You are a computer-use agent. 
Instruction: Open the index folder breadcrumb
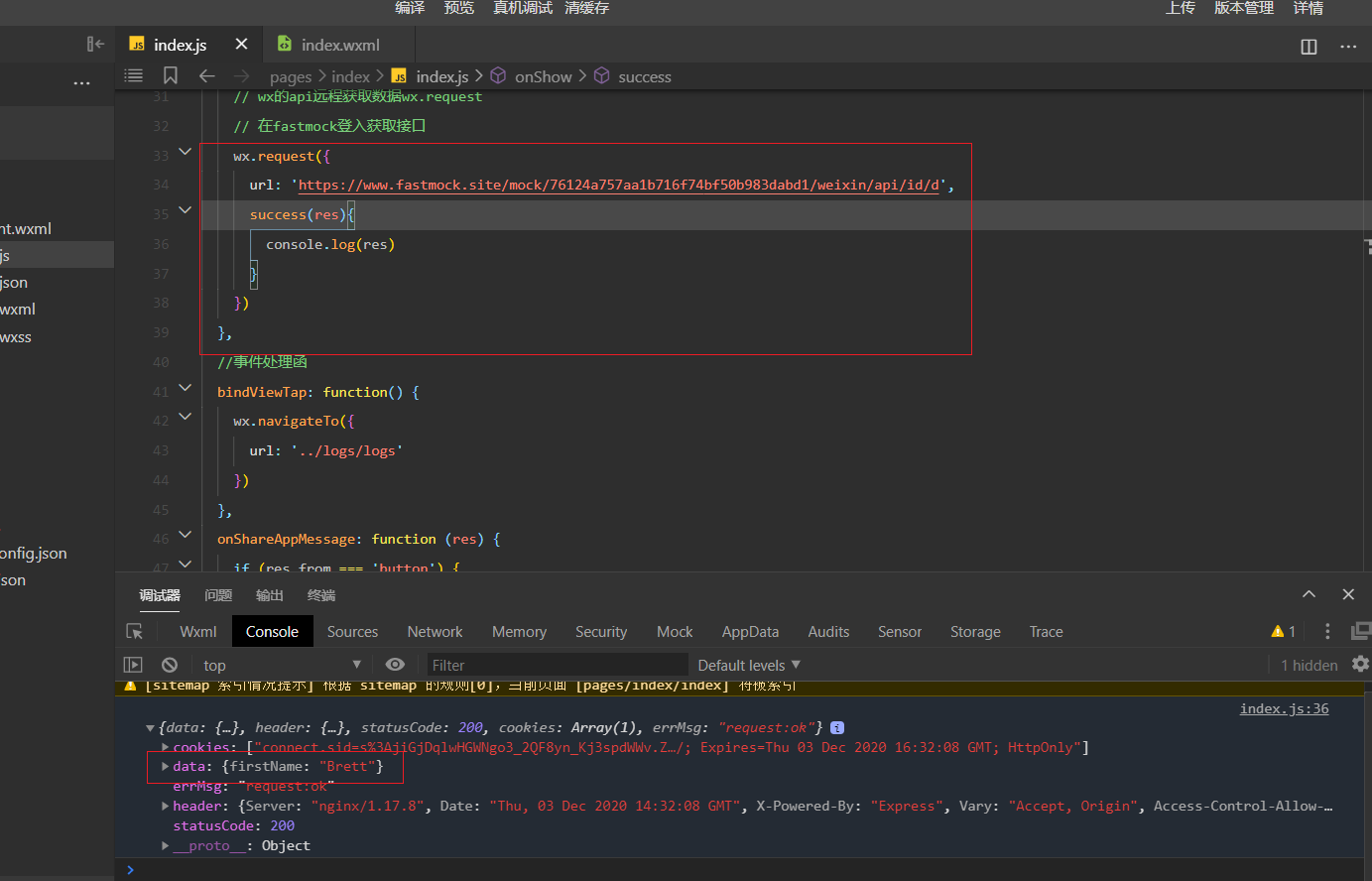[350, 76]
